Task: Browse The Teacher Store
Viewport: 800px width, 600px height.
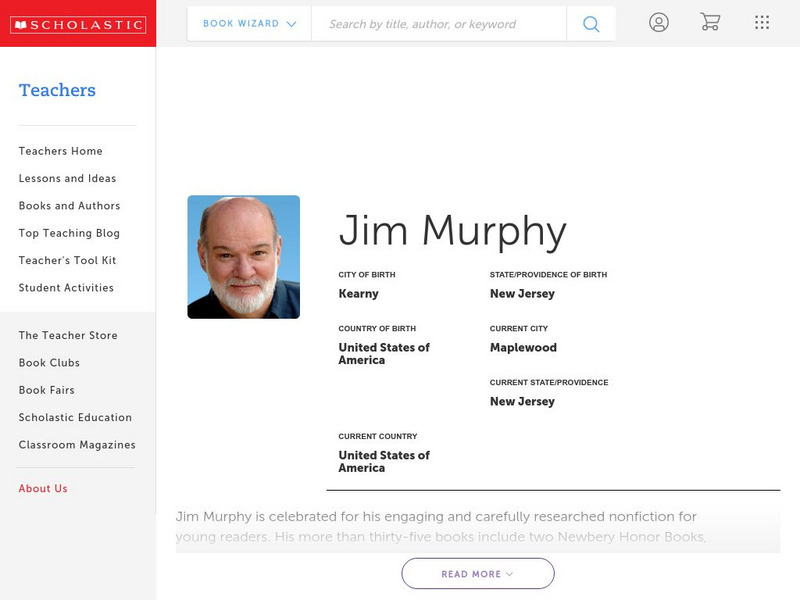Action: click(x=67, y=335)
